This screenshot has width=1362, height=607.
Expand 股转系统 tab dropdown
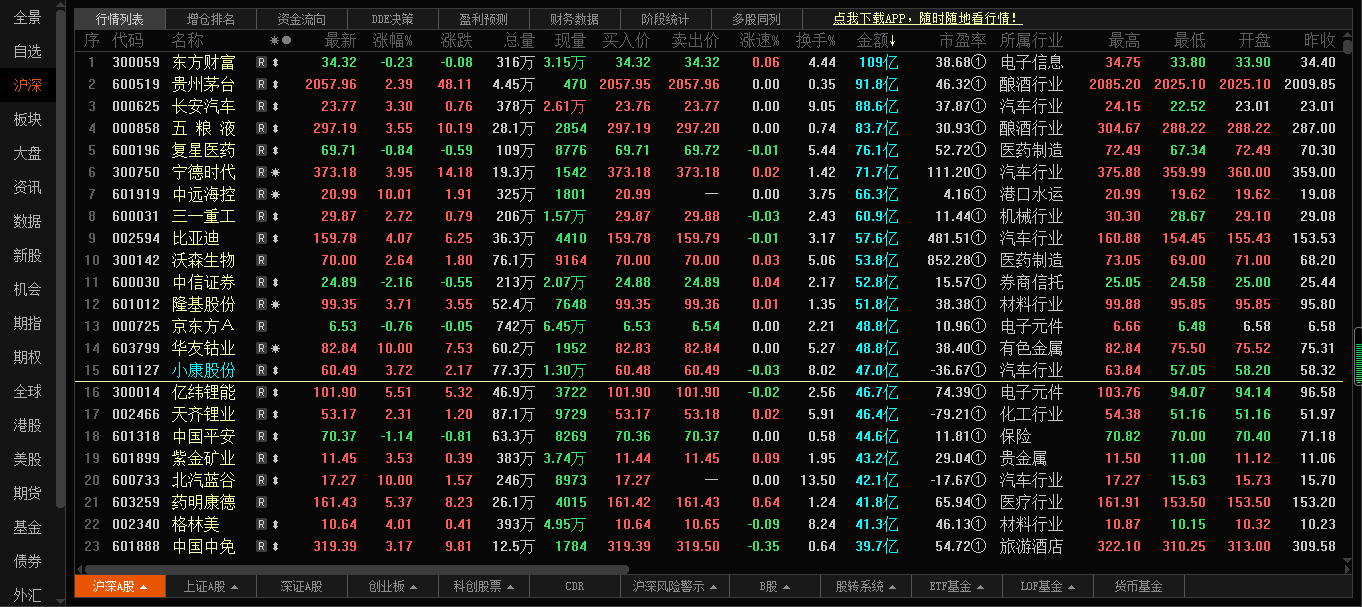click(894, 587)
